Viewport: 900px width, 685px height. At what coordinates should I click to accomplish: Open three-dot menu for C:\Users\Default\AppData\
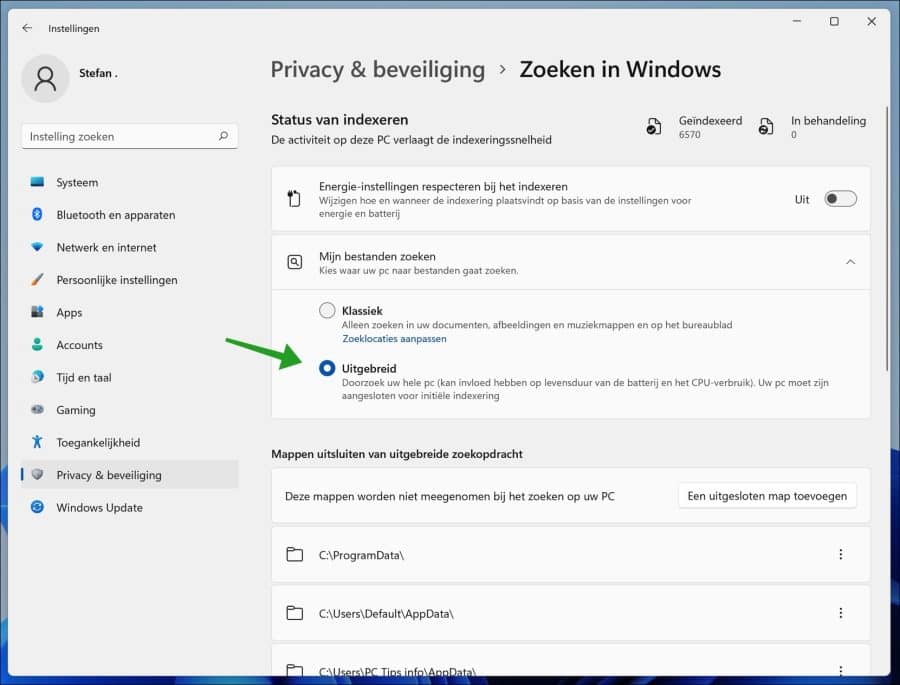840,613
